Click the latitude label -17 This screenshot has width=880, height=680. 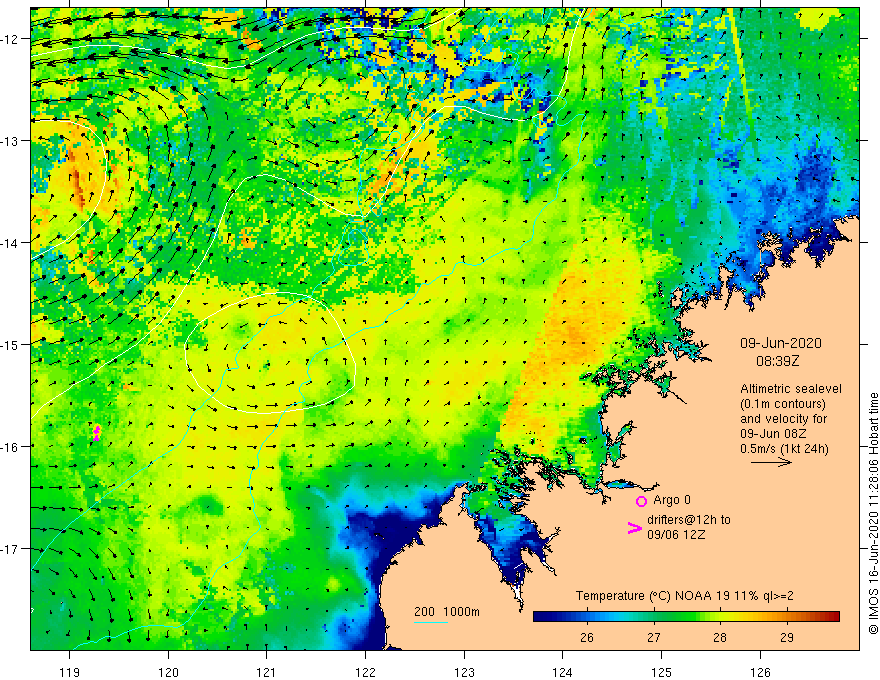coord(10,548)
